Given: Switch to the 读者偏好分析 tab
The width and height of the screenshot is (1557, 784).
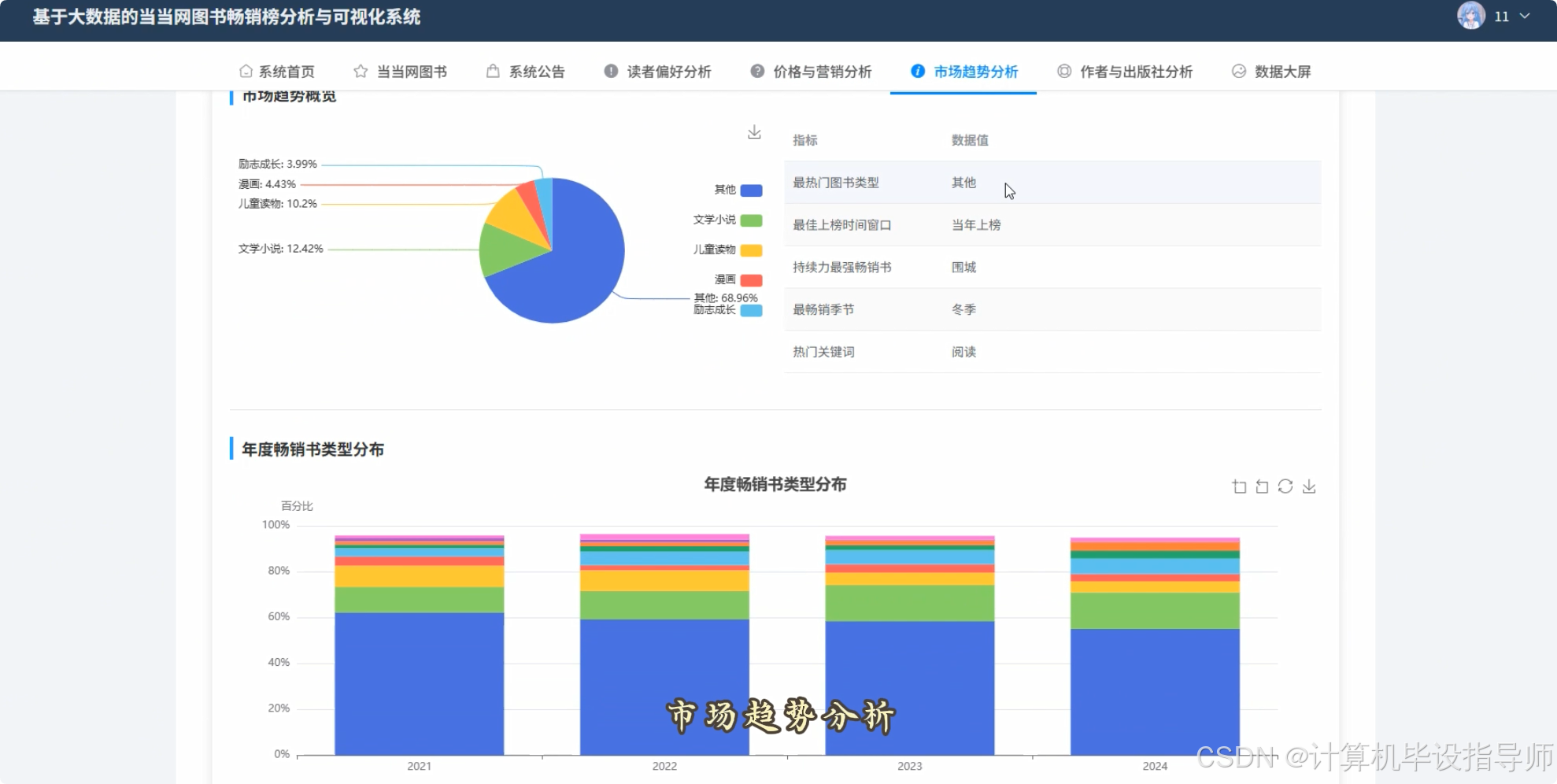Looking at the screenshot, I should pyautogui.click(x=669, y=71).
